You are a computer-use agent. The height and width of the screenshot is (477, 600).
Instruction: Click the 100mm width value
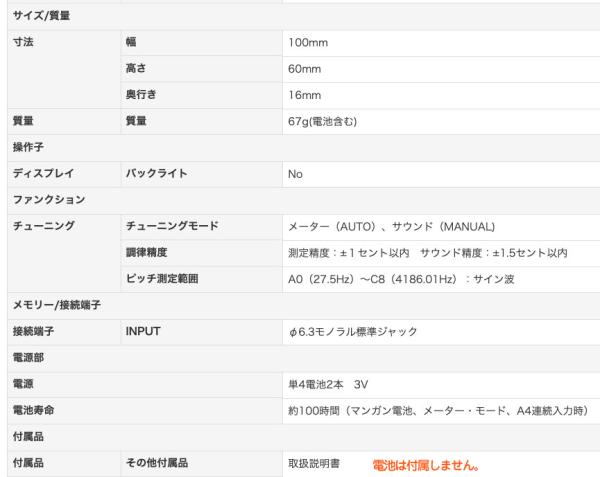(x=308, y=44)
